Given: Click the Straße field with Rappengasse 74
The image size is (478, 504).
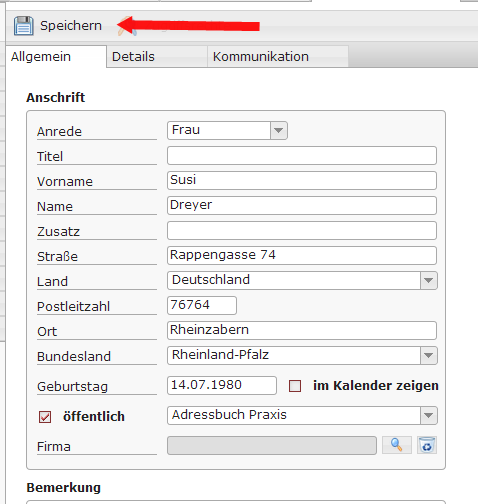Looking at the screenshot, I should click(302, 255).
